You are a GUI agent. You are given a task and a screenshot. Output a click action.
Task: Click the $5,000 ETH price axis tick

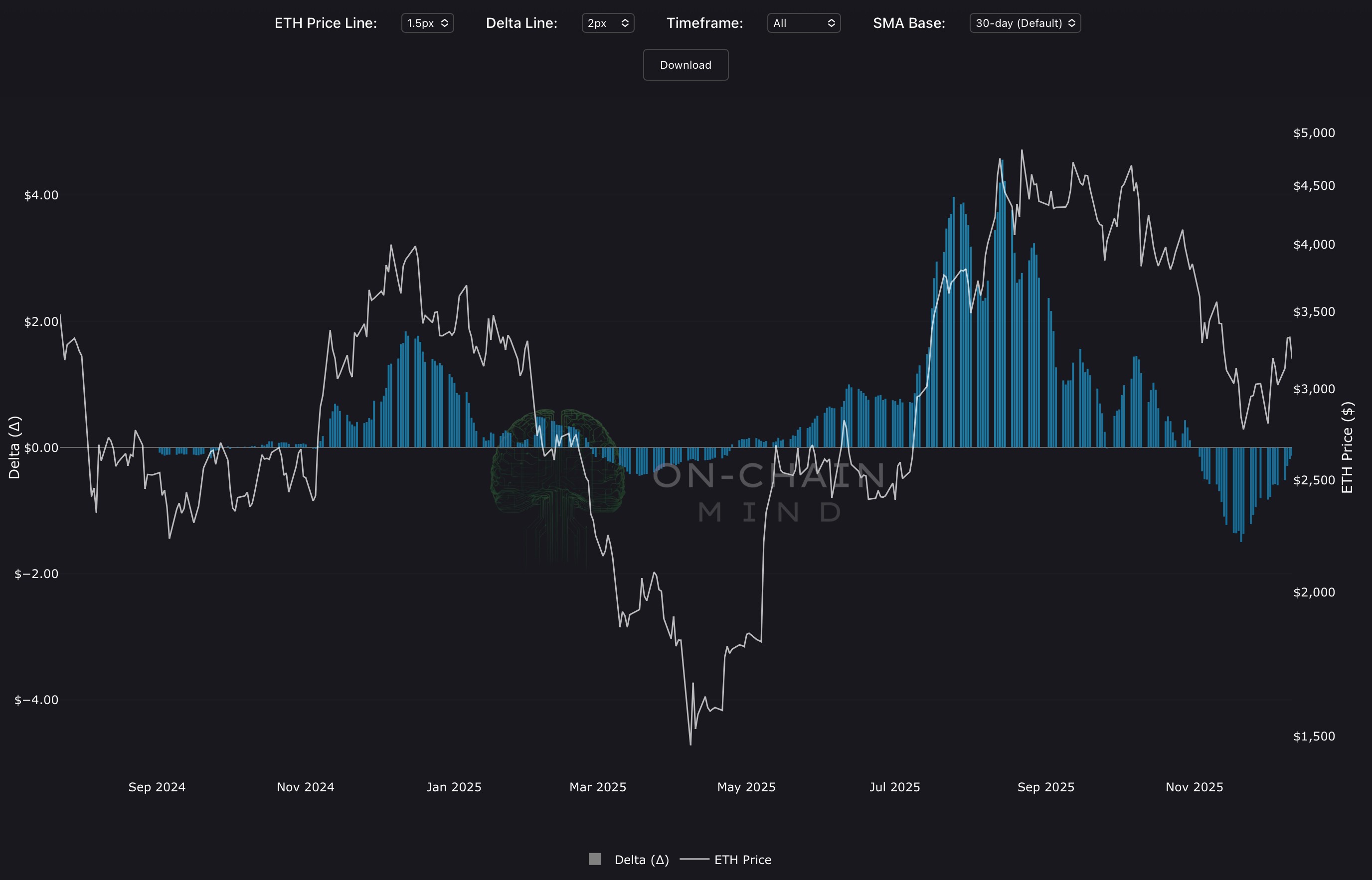click(x=1314, y=133)
